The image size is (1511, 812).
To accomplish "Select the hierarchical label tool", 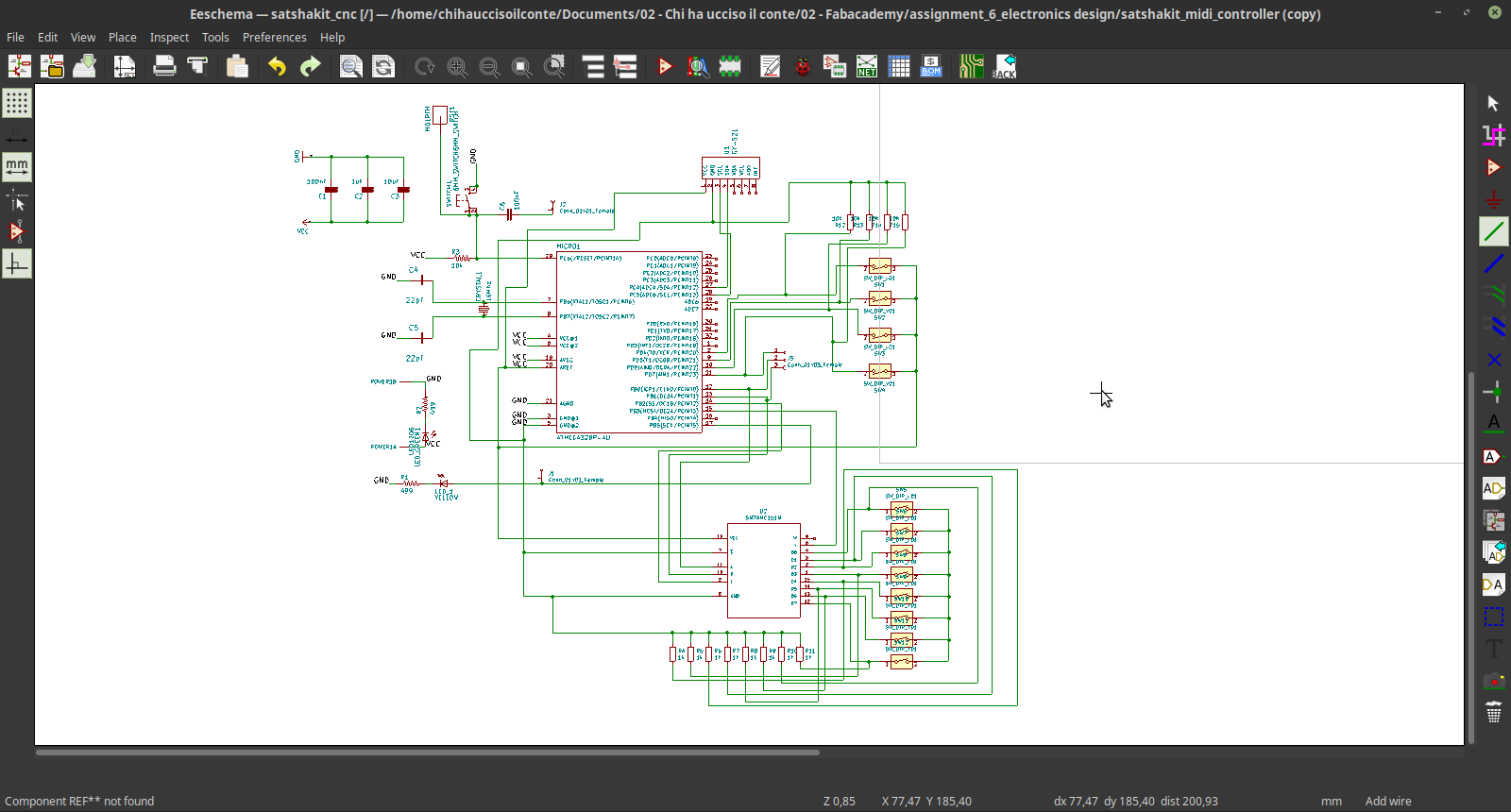I will coord(1493,488).
